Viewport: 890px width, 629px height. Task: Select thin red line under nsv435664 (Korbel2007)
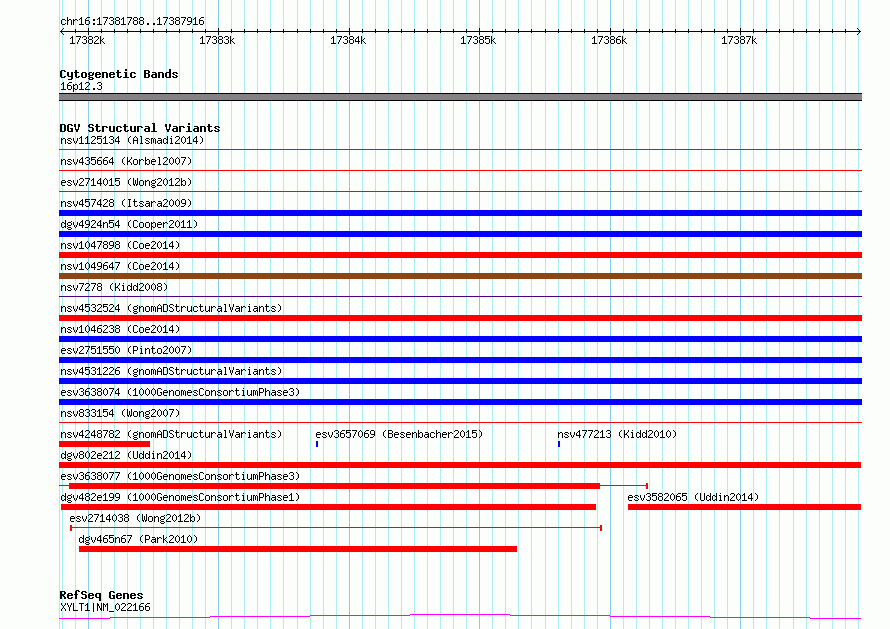pyautogui.click(x=460, y=171)
